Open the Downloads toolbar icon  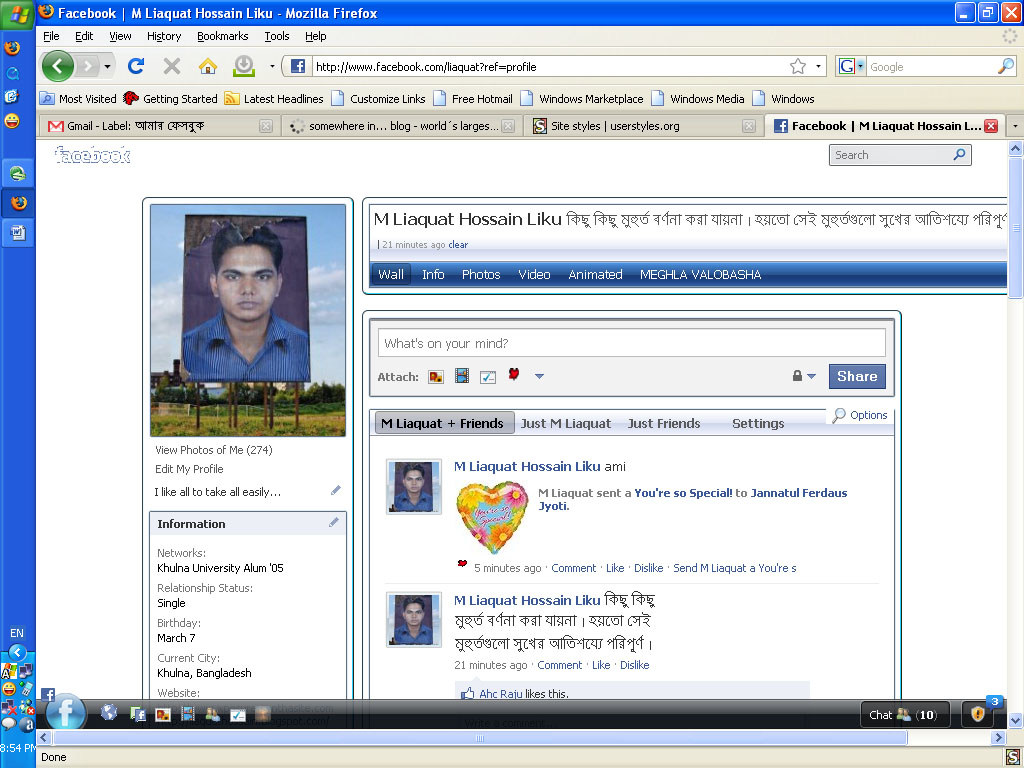244,66
